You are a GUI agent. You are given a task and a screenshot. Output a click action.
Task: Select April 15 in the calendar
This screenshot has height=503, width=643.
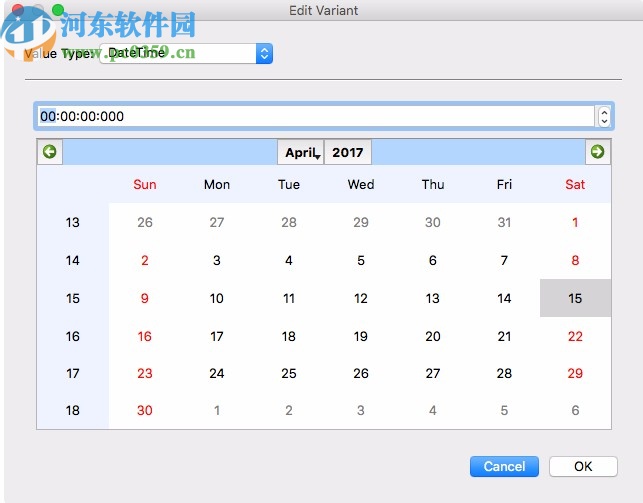tap(575, 298)
